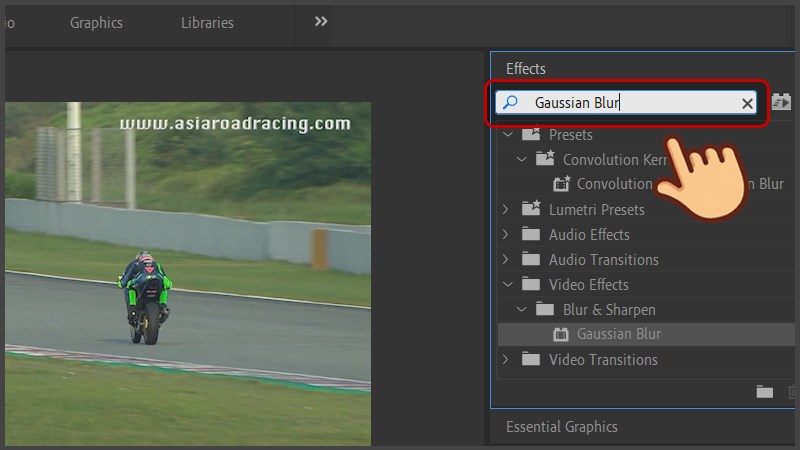Click the Convolution Kernel preset bin icon

point(545,159)
